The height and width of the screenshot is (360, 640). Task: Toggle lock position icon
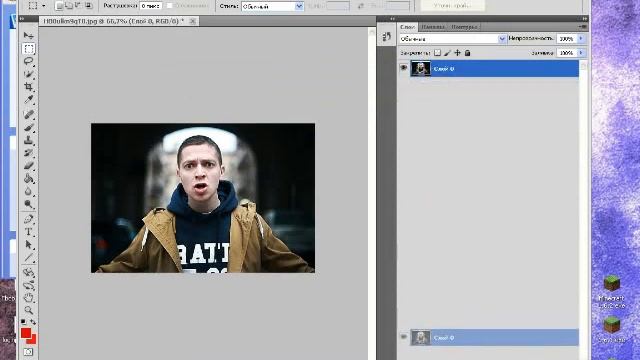458,53
